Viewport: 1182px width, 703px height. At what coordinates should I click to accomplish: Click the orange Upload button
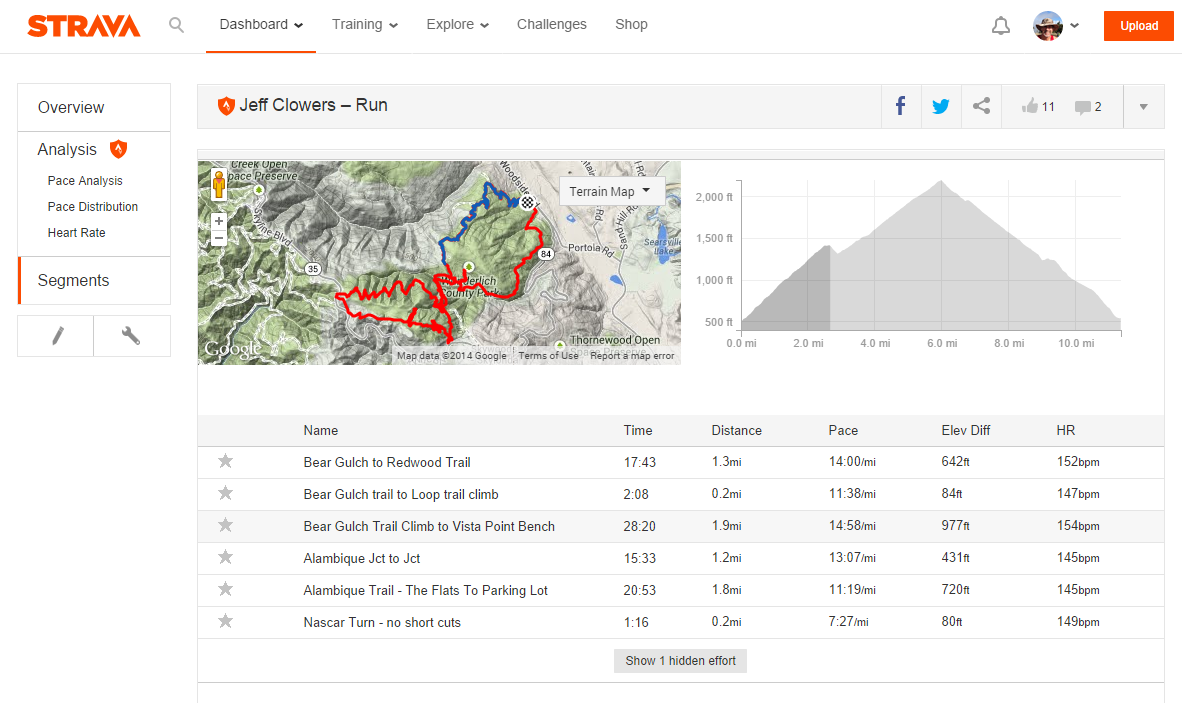(1138, 26)
